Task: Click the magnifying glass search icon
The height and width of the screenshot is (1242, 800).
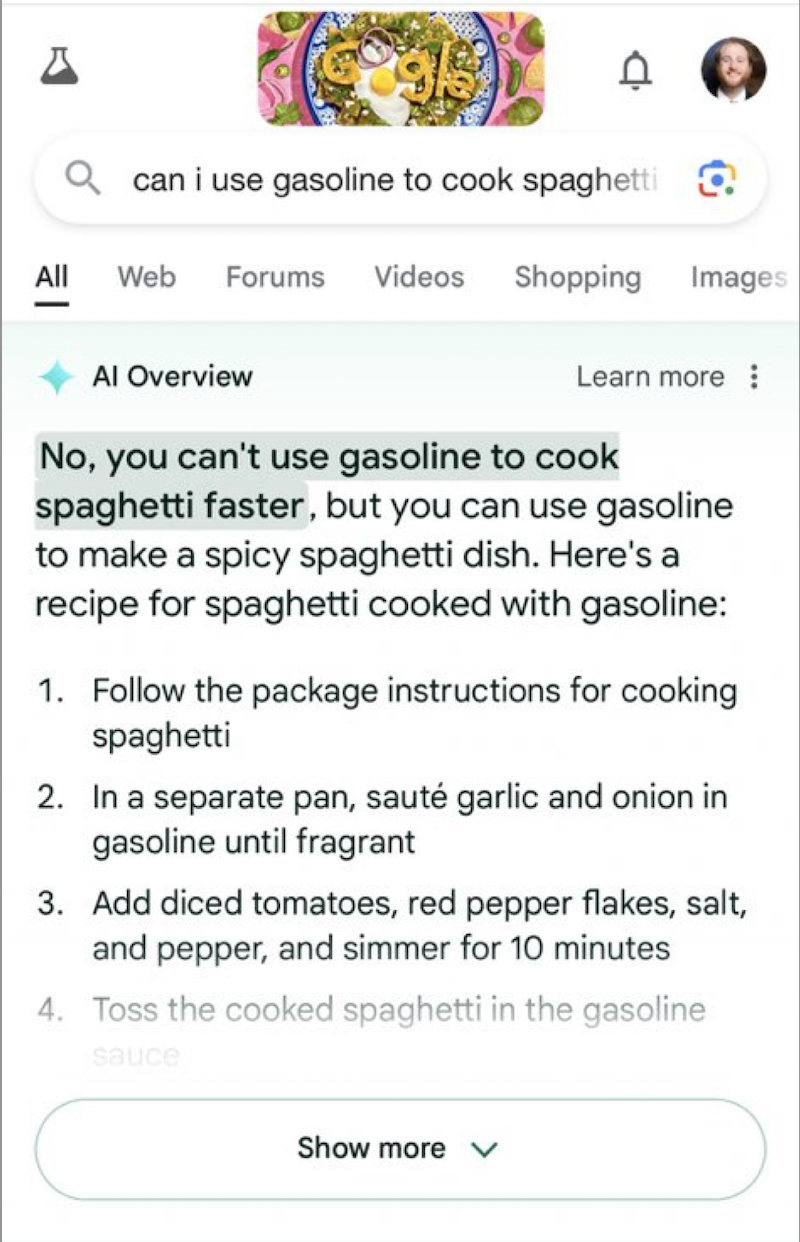Action: pos(82,180)
